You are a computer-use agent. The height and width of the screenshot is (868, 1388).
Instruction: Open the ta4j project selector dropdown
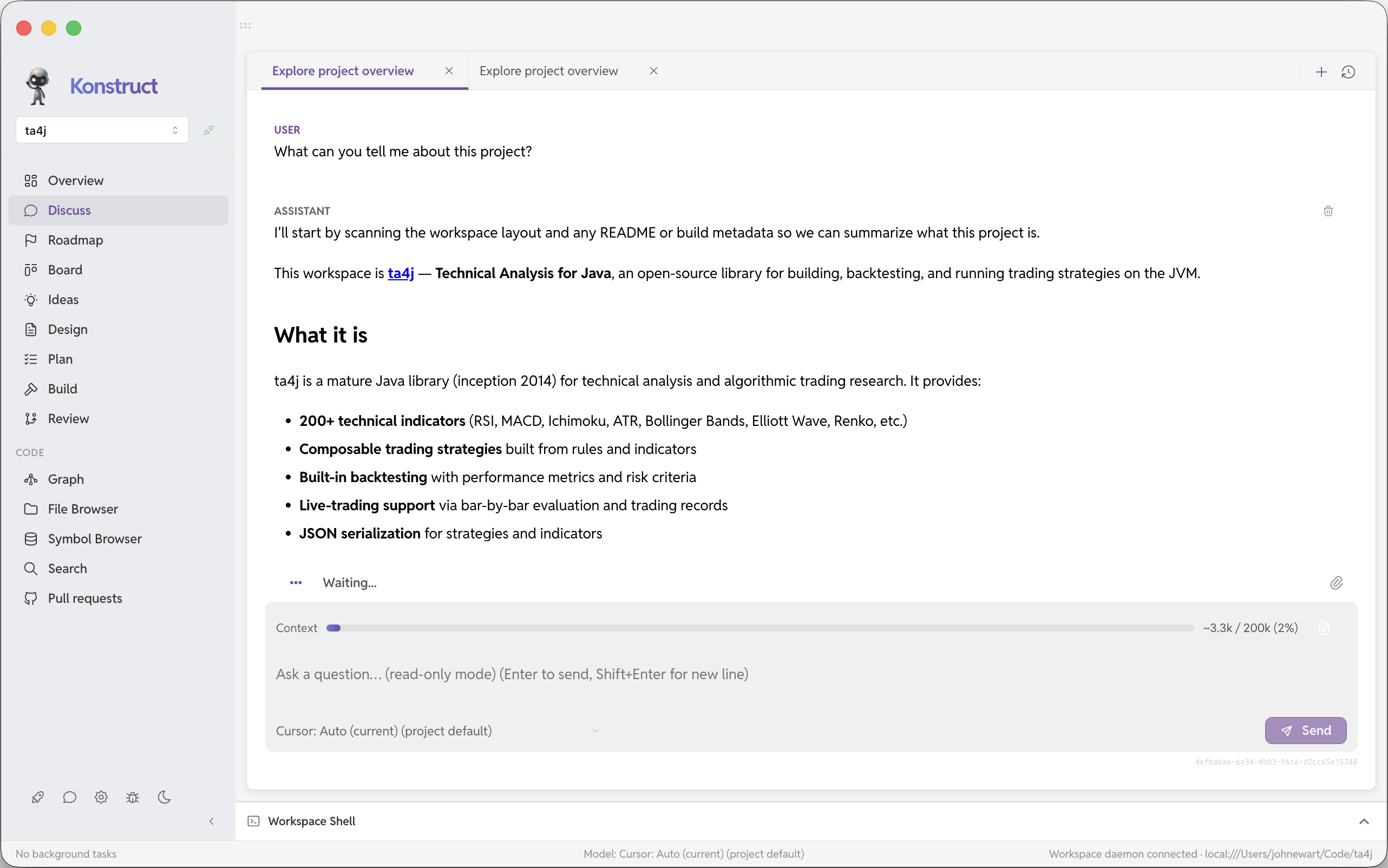102,130
